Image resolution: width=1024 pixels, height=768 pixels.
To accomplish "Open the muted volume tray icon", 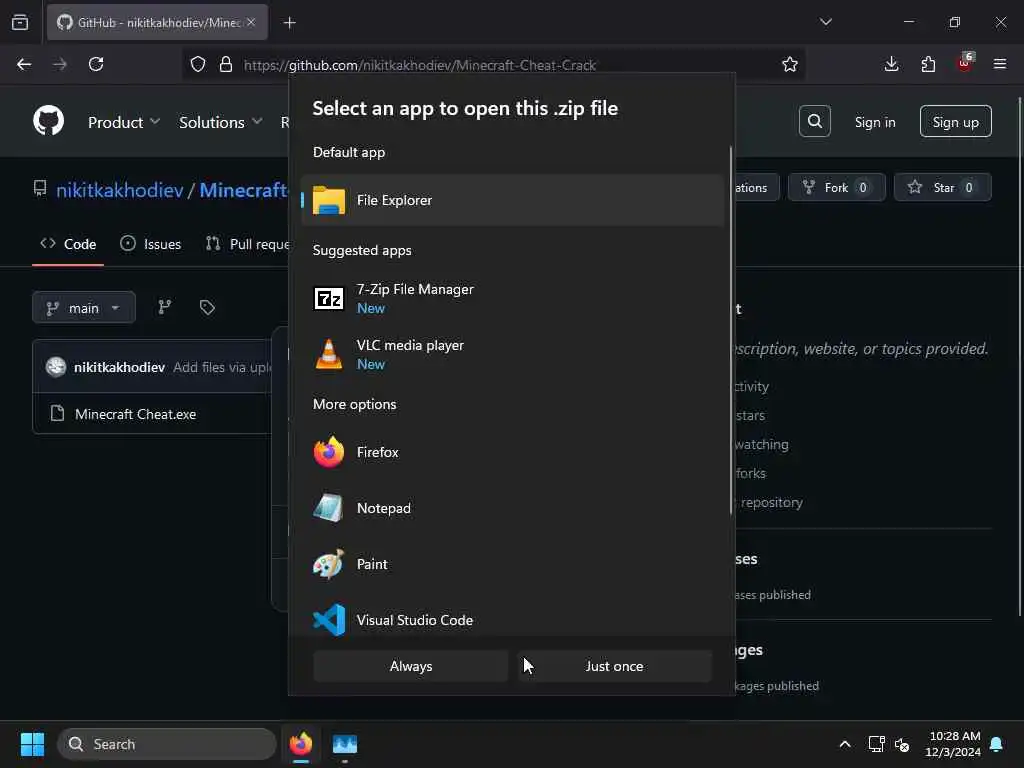I will tap(903, 744).
